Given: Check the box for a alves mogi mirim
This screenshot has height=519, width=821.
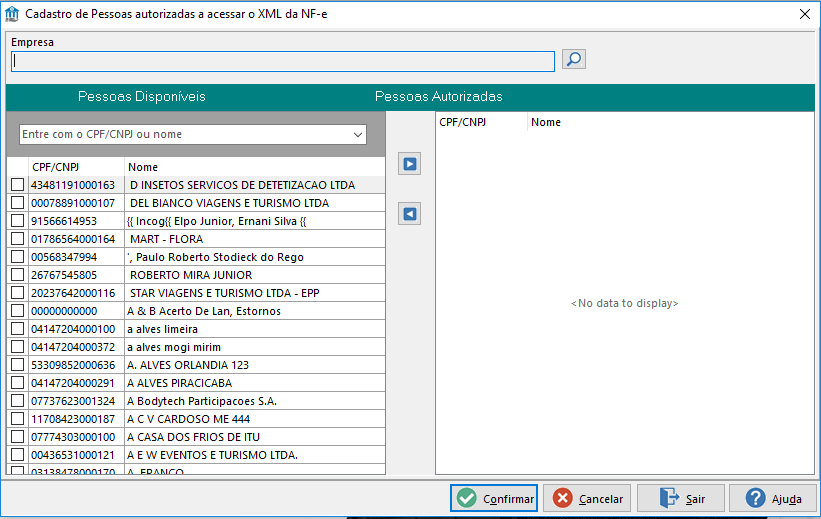Looking at the screenshot, I should pos(18,347).
